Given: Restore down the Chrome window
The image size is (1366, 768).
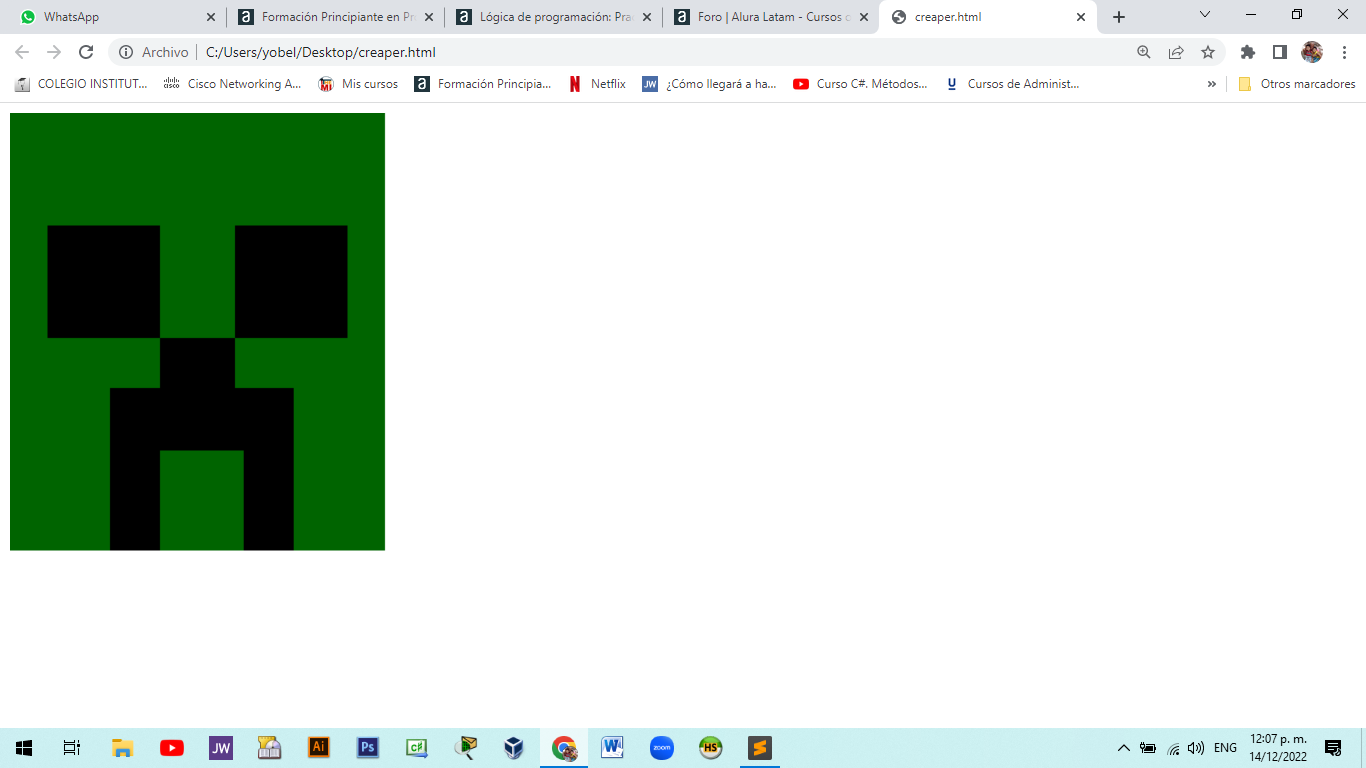Looking at the screenshot, I should 1297,14.
